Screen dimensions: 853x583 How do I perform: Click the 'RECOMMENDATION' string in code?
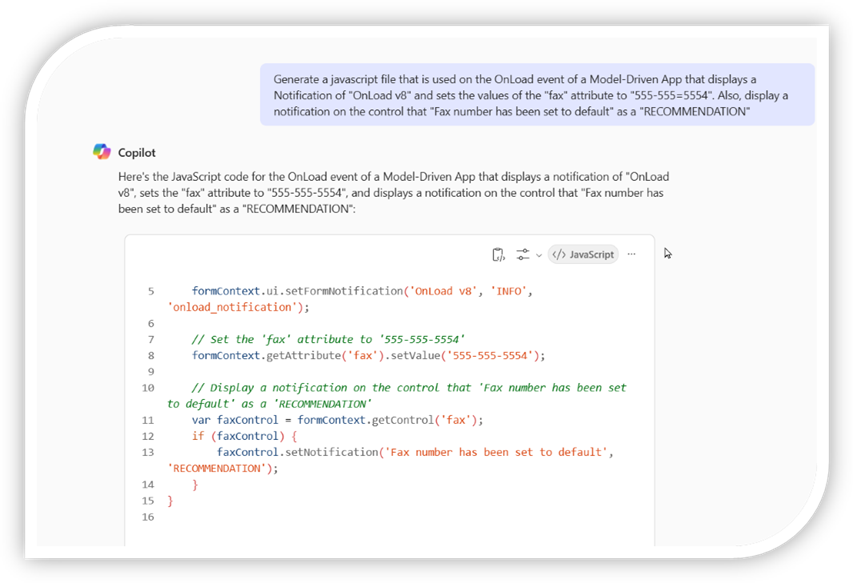pos(217,469)
